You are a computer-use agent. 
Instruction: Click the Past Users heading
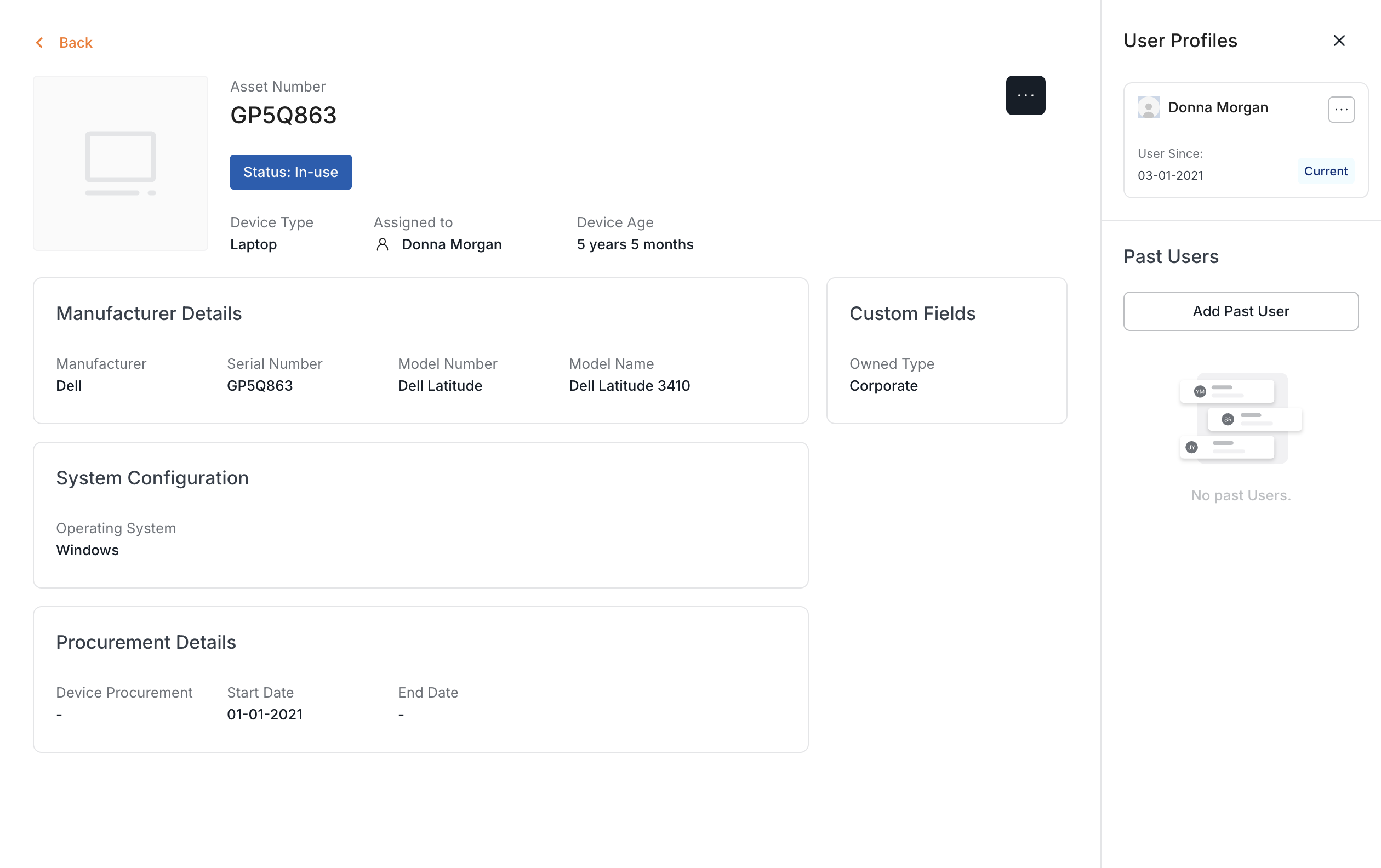(1171, 256)
